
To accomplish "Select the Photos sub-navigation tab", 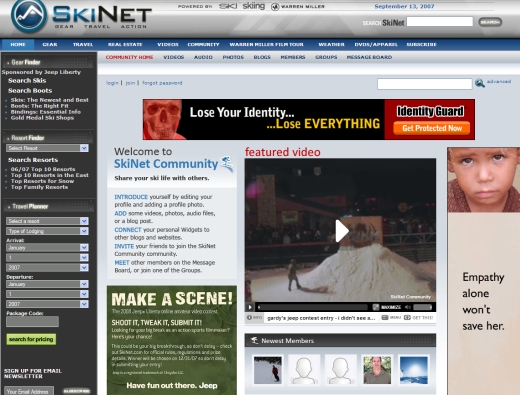I will point(233,57).
